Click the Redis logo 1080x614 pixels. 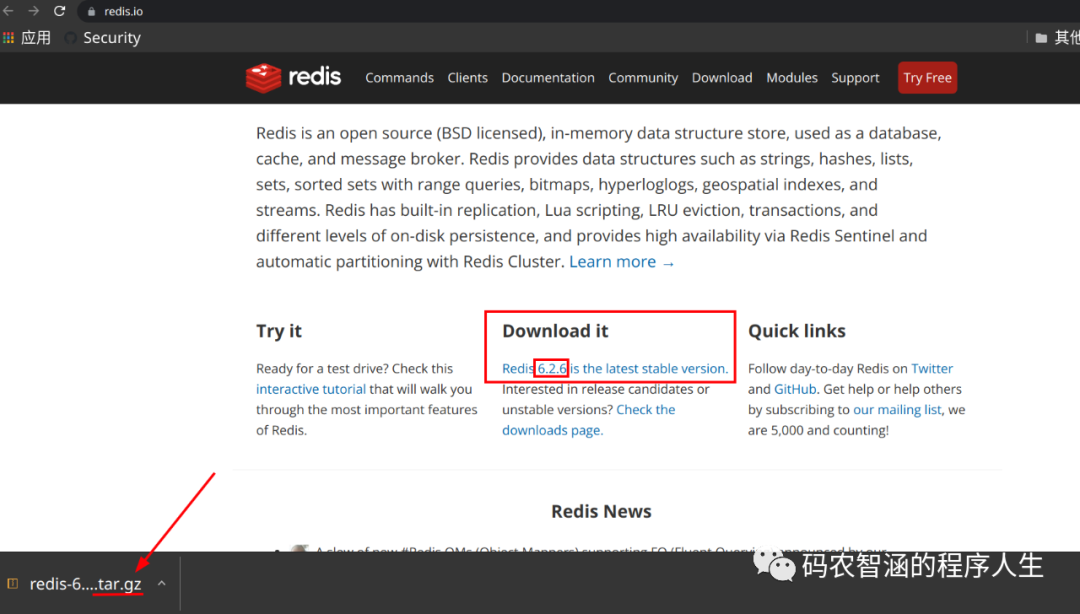(x=293, y=78)
